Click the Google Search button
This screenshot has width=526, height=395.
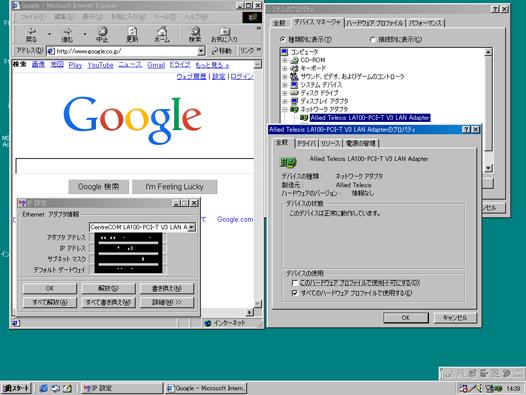98,187
